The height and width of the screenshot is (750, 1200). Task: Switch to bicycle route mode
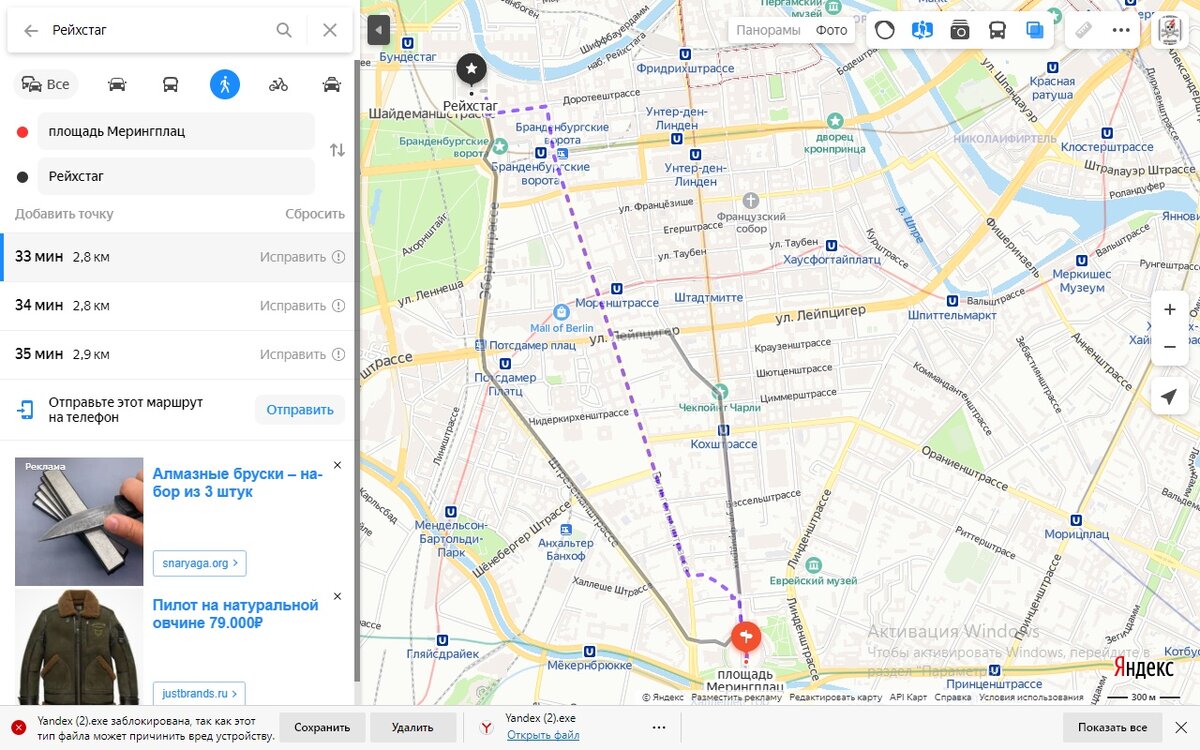278,84
